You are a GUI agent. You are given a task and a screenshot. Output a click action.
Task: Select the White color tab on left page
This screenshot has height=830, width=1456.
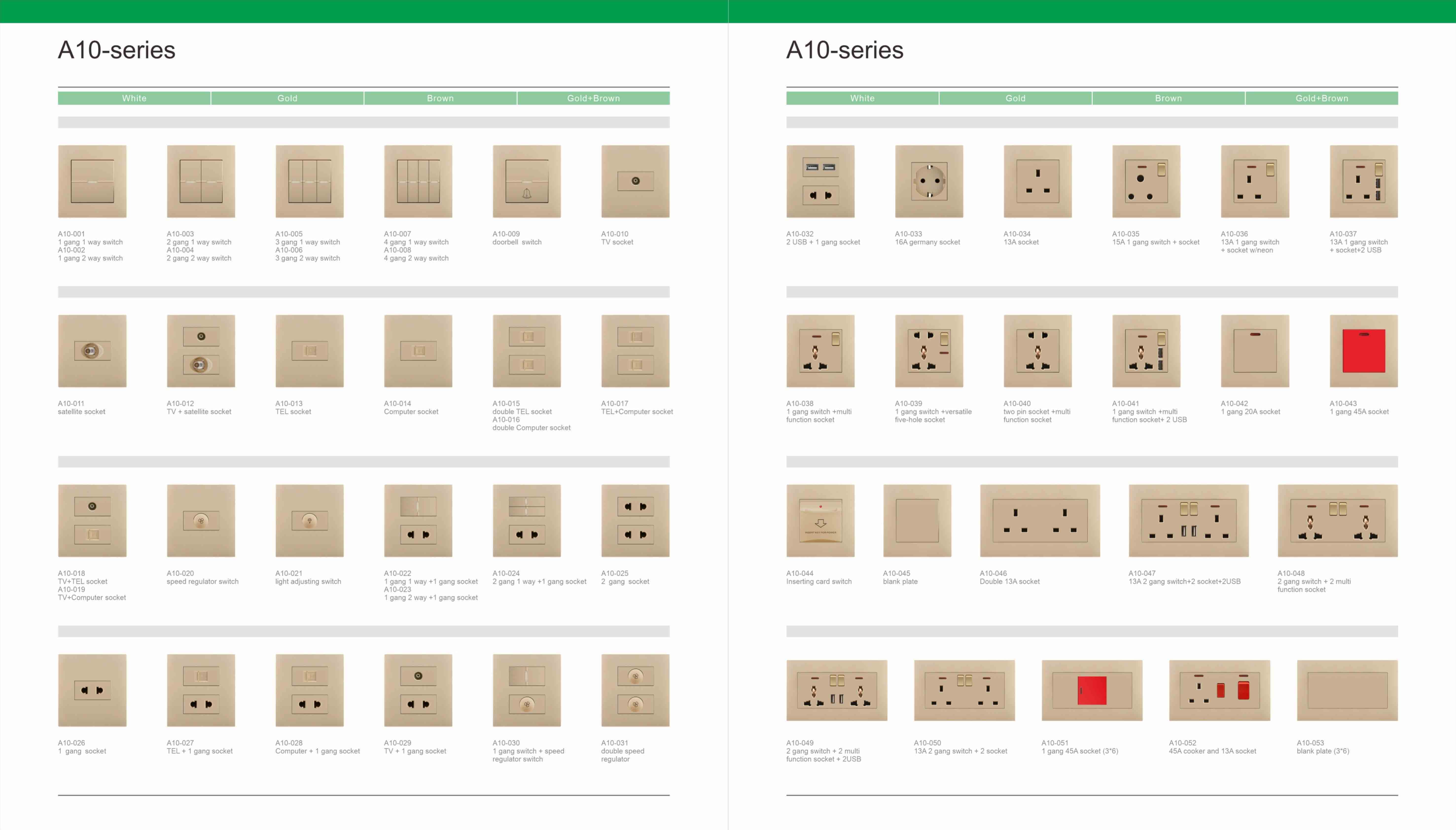click(x=134, y=98)
